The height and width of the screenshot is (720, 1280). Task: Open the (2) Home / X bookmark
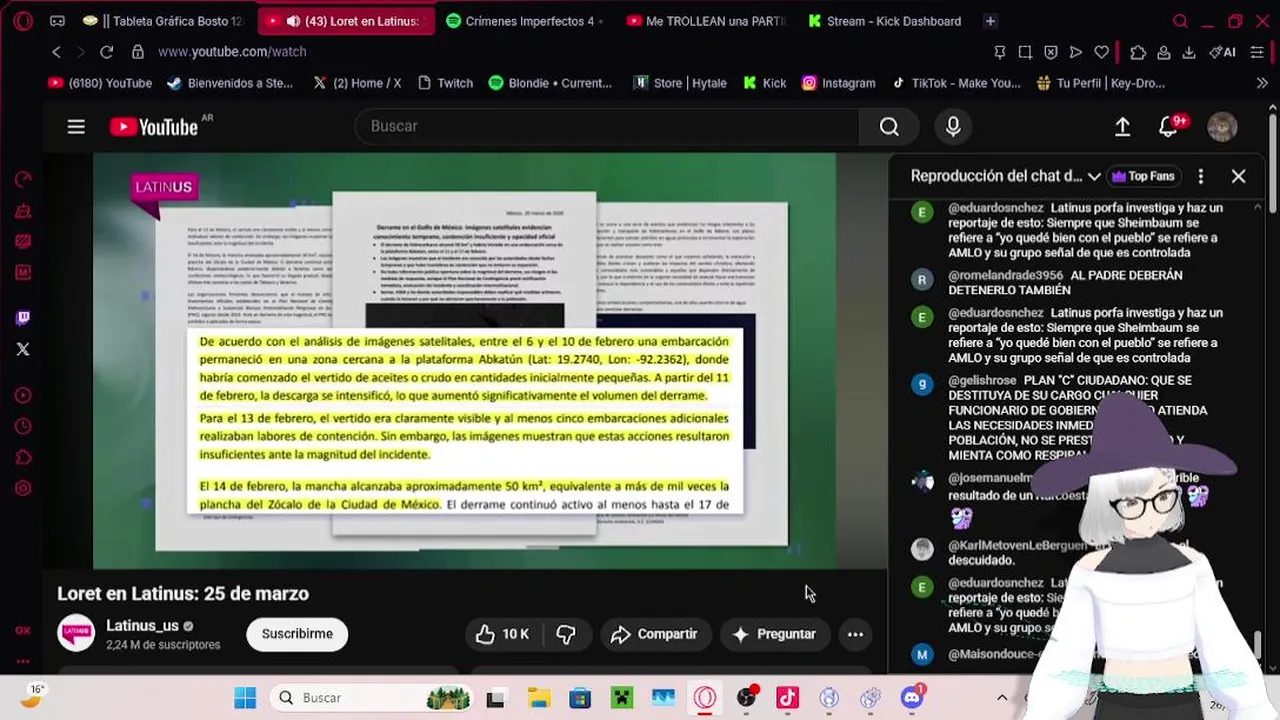click(x=357, y=83)
